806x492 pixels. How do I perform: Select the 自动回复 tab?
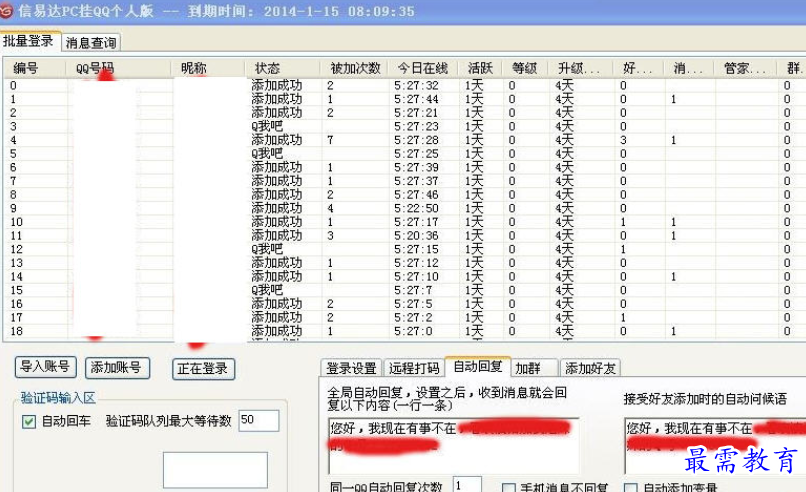pos(478,366)
